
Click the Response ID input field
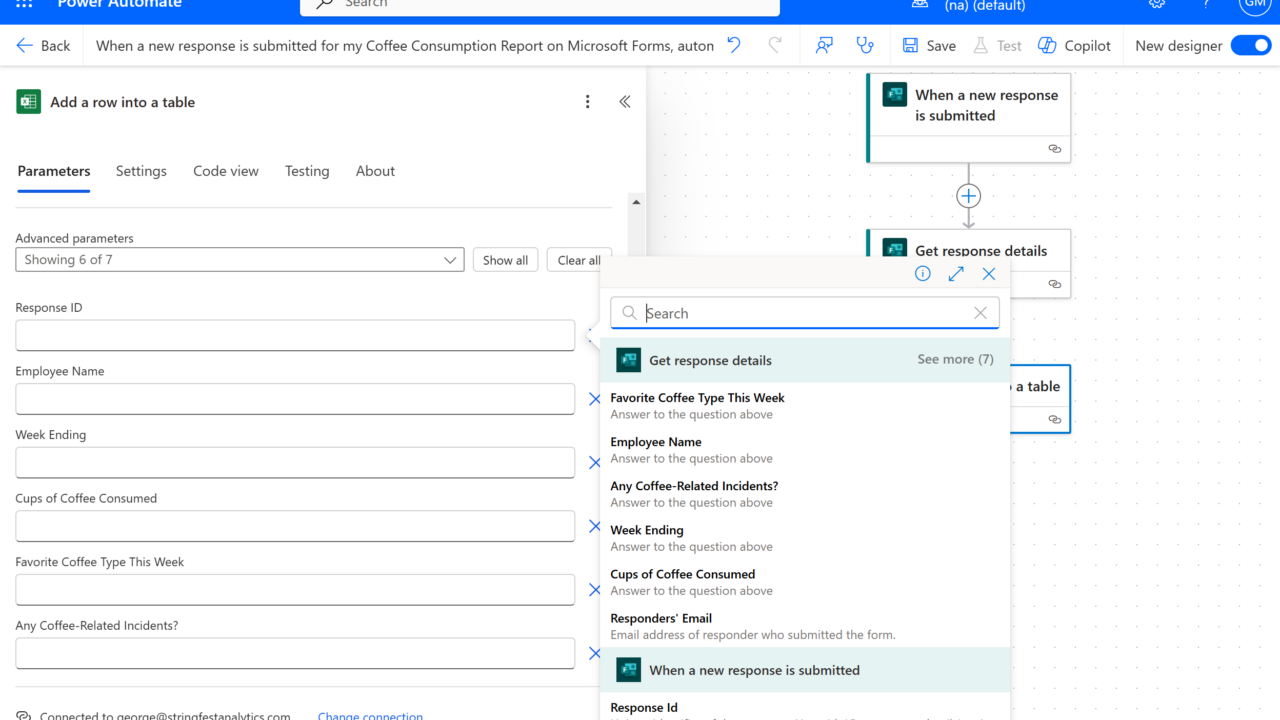[295, 336]
